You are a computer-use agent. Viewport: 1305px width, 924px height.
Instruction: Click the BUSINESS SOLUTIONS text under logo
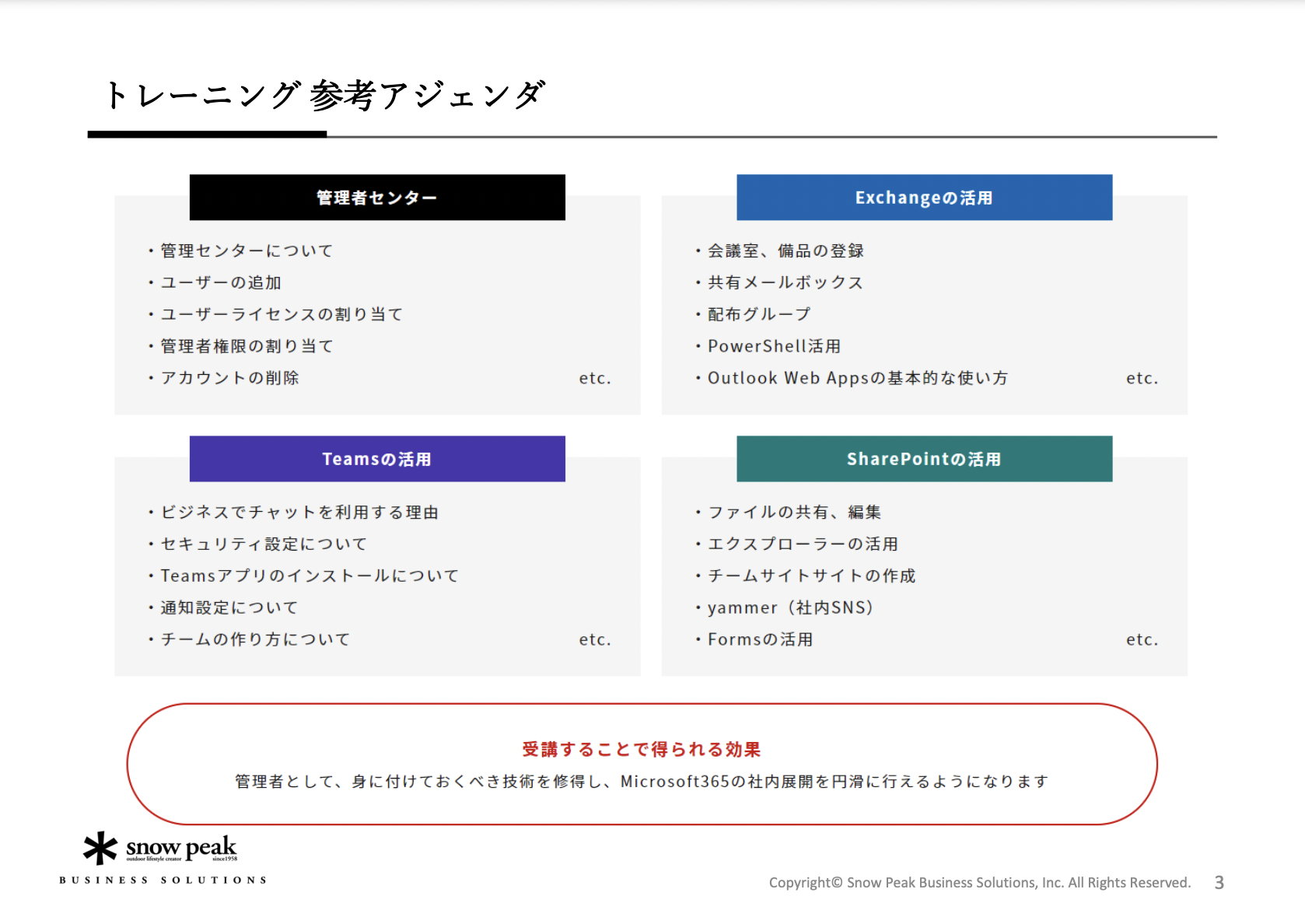click(x=163, y=880)
